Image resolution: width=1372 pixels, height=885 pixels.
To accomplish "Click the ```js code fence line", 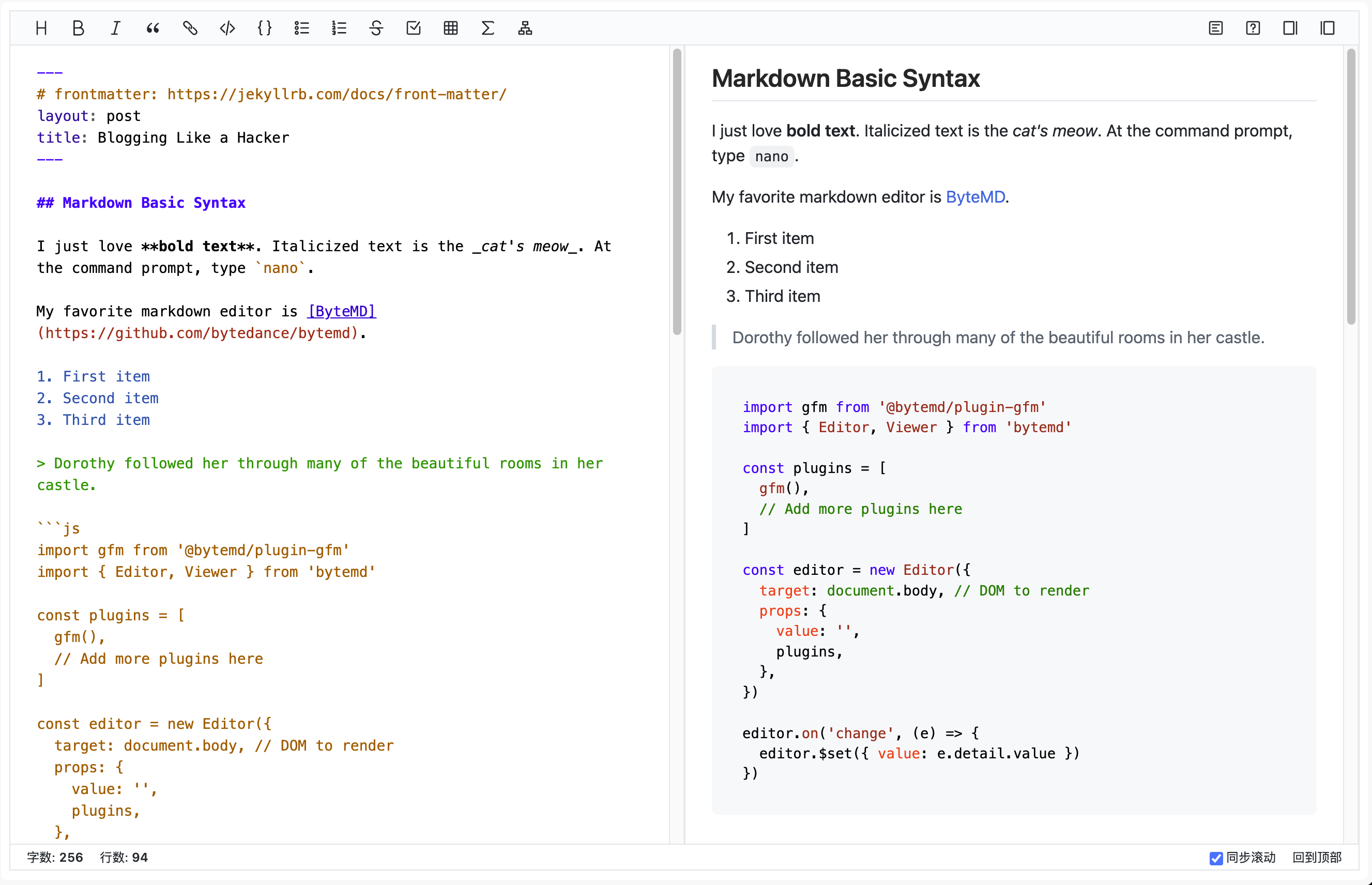I will [x=58, y=529].
